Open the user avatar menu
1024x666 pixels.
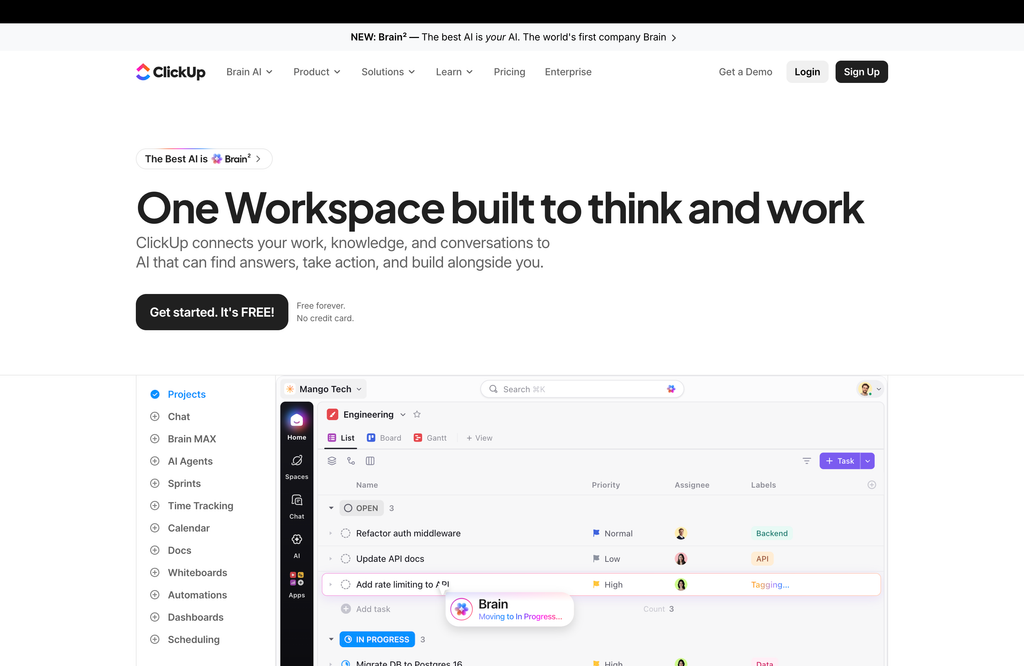pyautogui.click(x=869, y=389)
